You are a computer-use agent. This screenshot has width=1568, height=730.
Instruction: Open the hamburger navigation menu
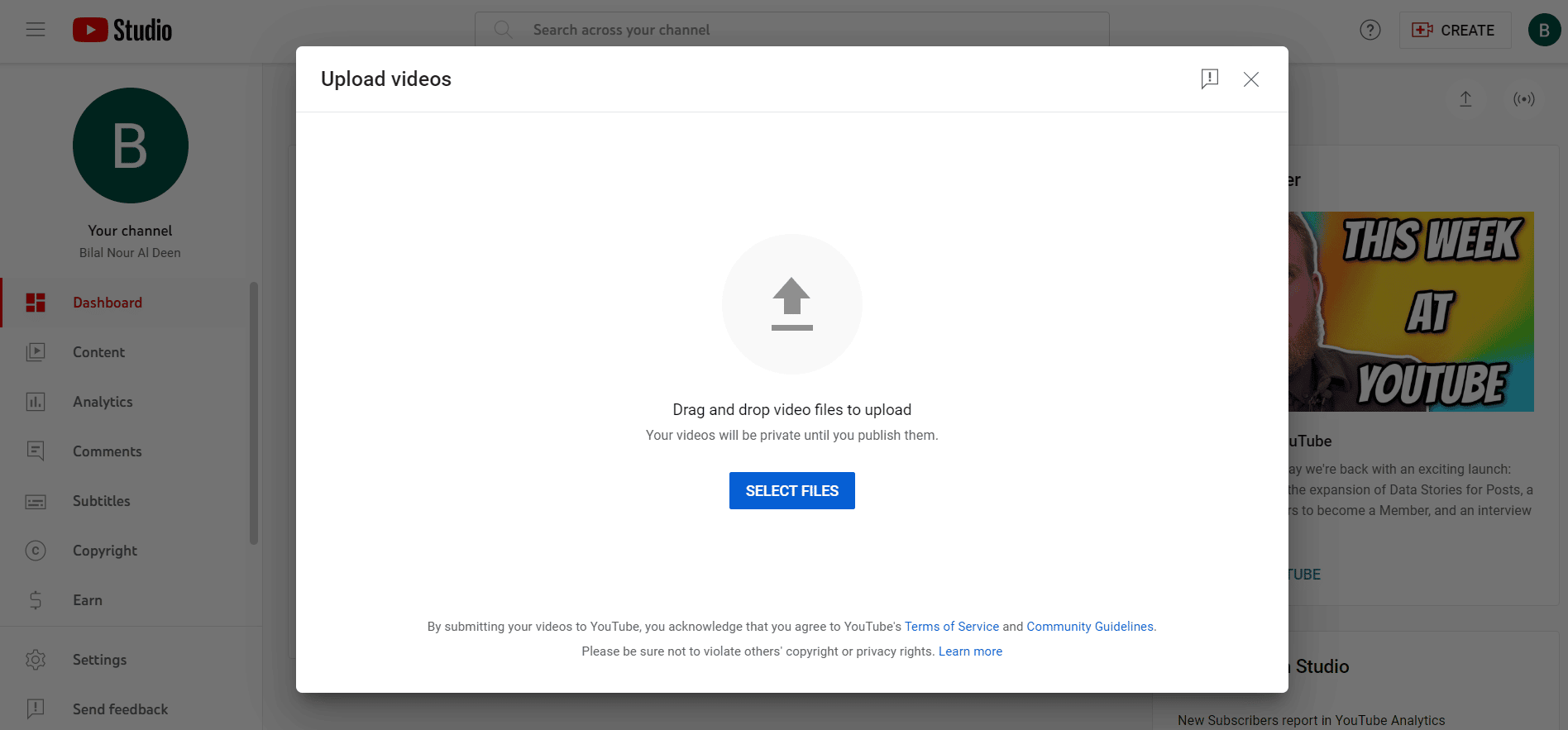36,30
